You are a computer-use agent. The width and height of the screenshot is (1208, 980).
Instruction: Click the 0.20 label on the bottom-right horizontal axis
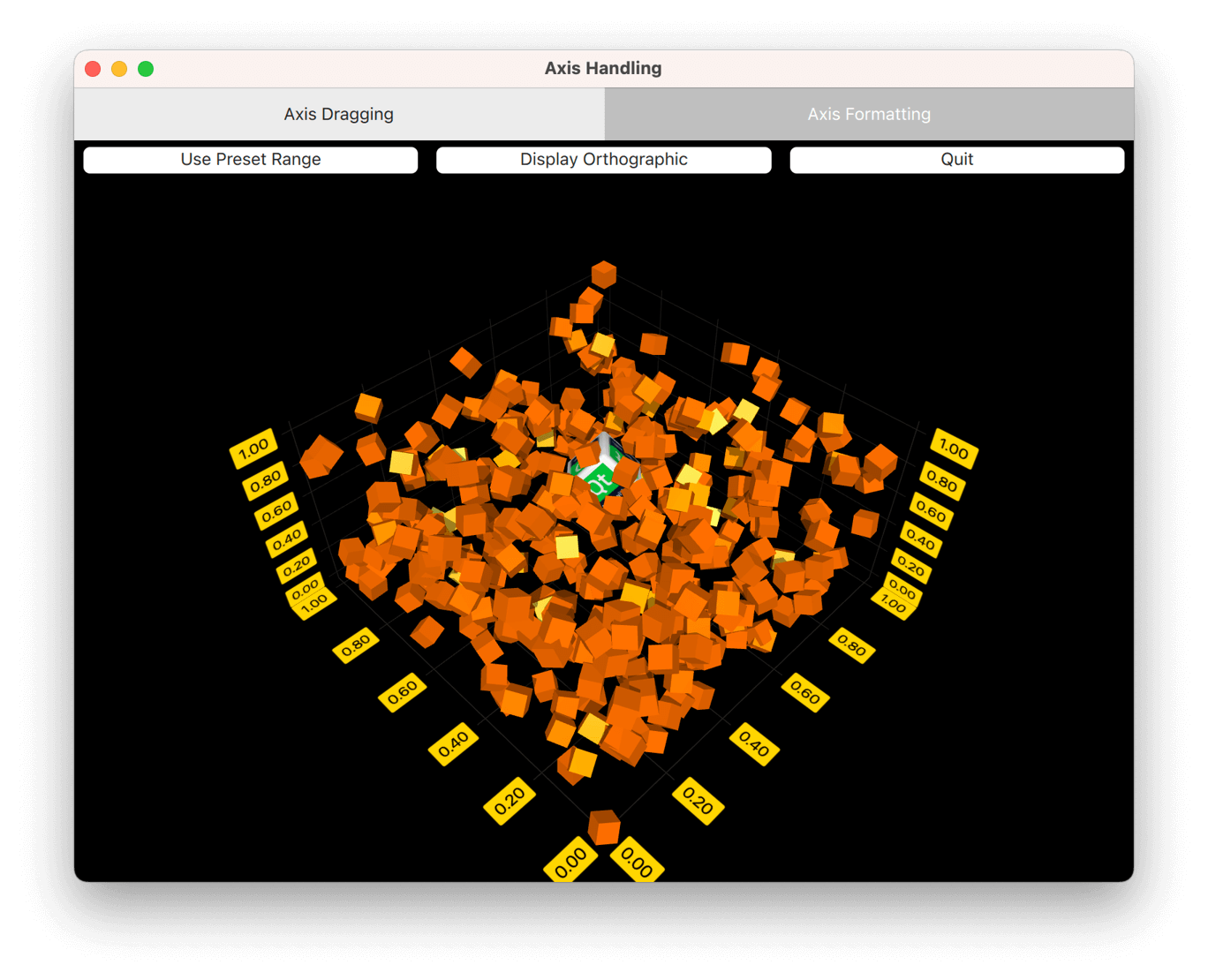698,802
